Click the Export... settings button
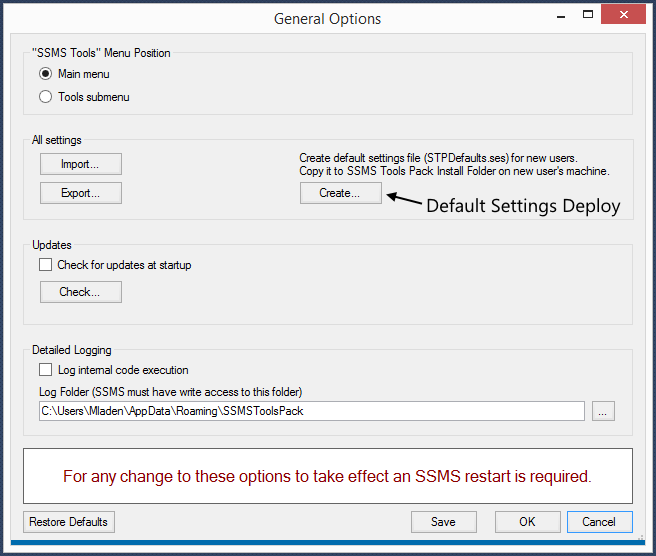Image resolution: width=656 pixels, height=556 pixels. [x=81, y=193]
